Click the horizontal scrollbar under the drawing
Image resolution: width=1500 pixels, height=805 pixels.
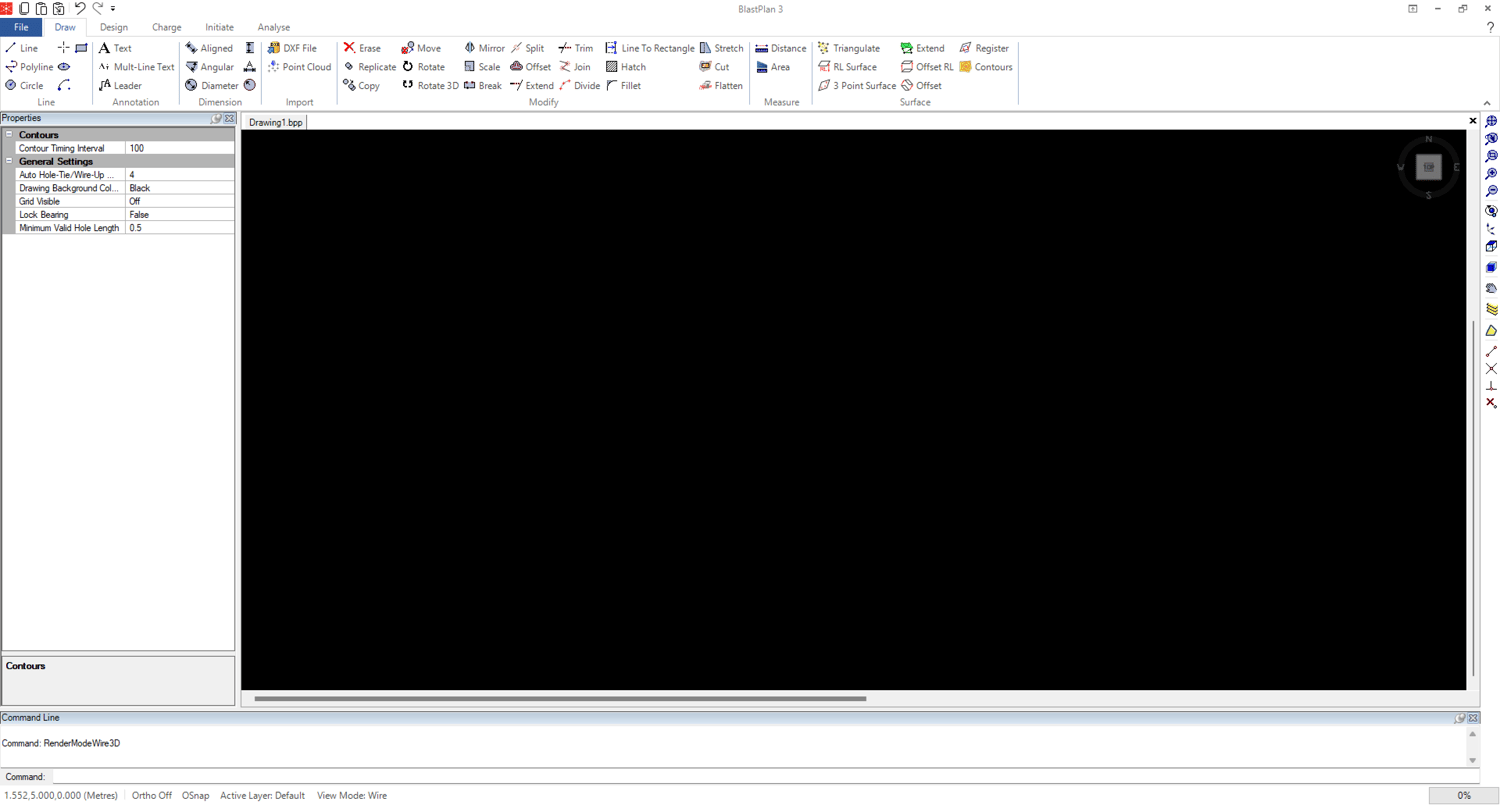pos(560,699)
